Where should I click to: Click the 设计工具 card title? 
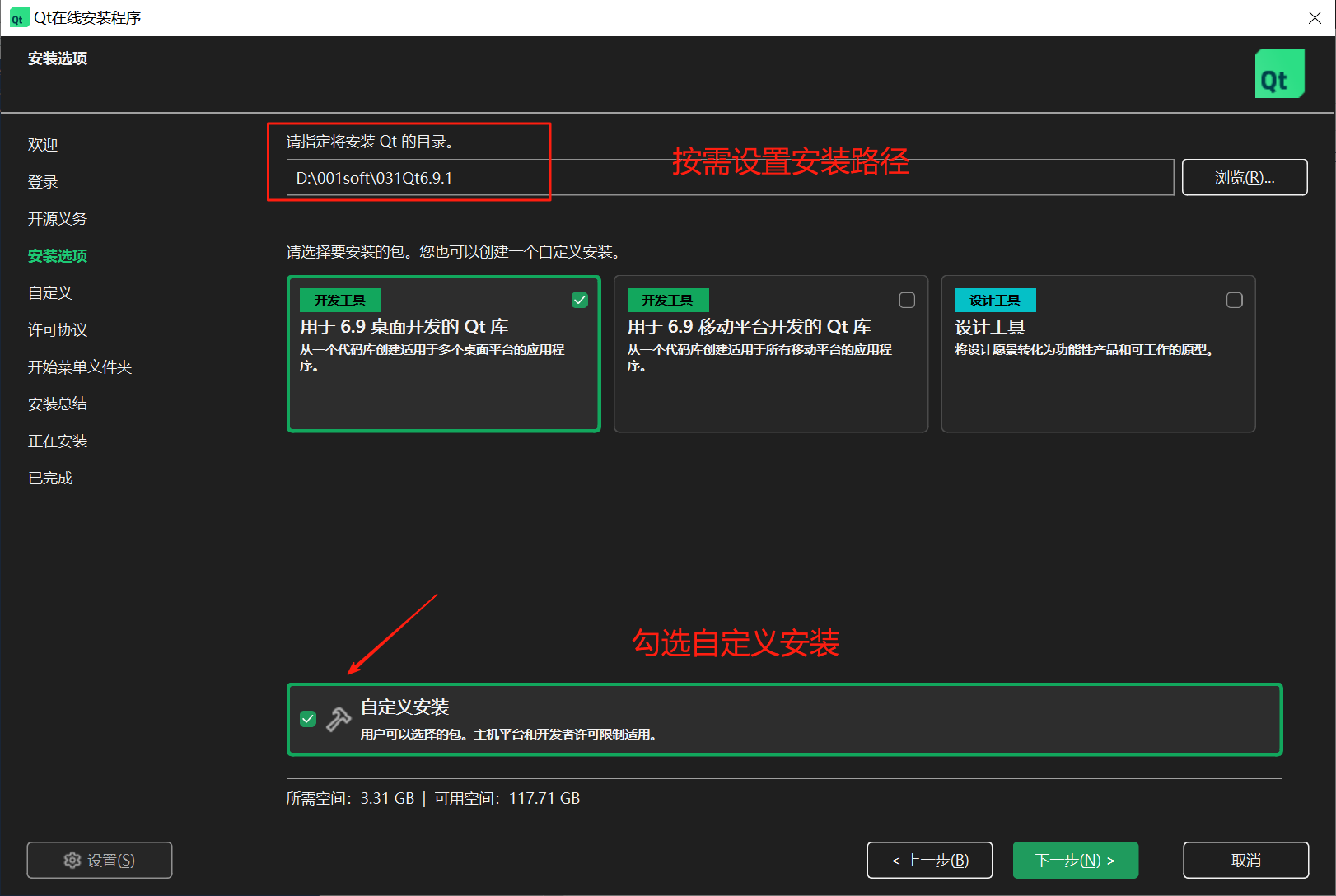coord(990,327)
